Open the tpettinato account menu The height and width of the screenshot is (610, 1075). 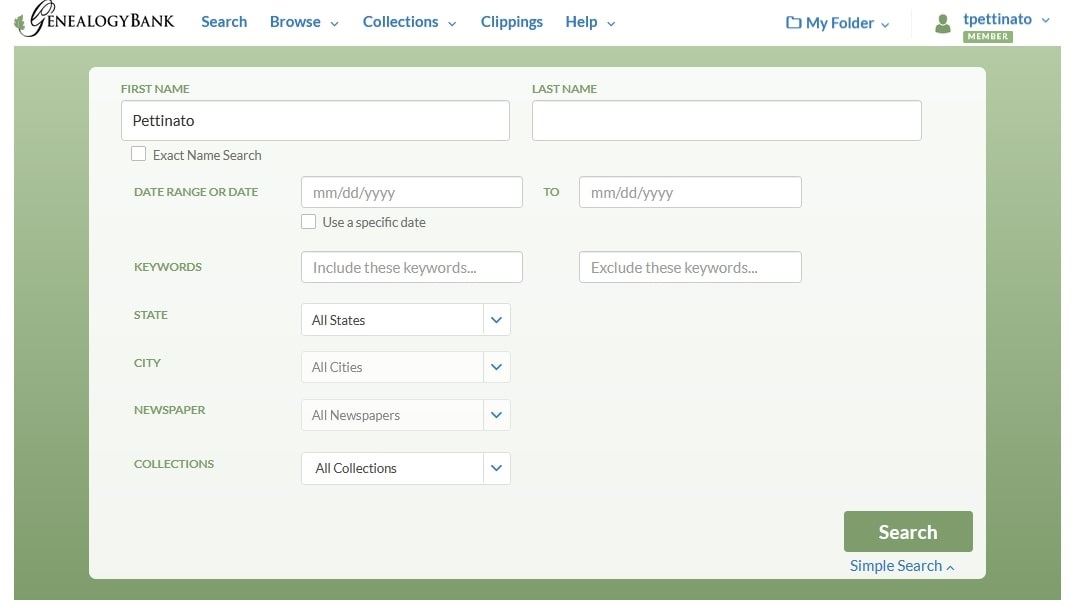(x=1005, y=19)
